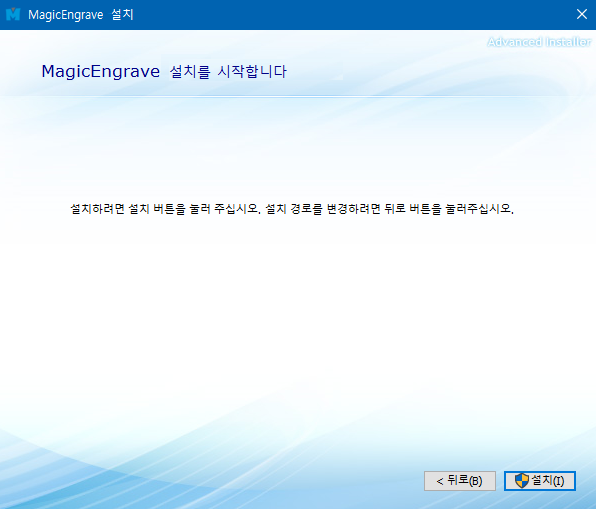The height and width of the screenshot is (509, 596).
Task: Click the 설치를 시작합니다 part of heading
Action: (228, 71)
